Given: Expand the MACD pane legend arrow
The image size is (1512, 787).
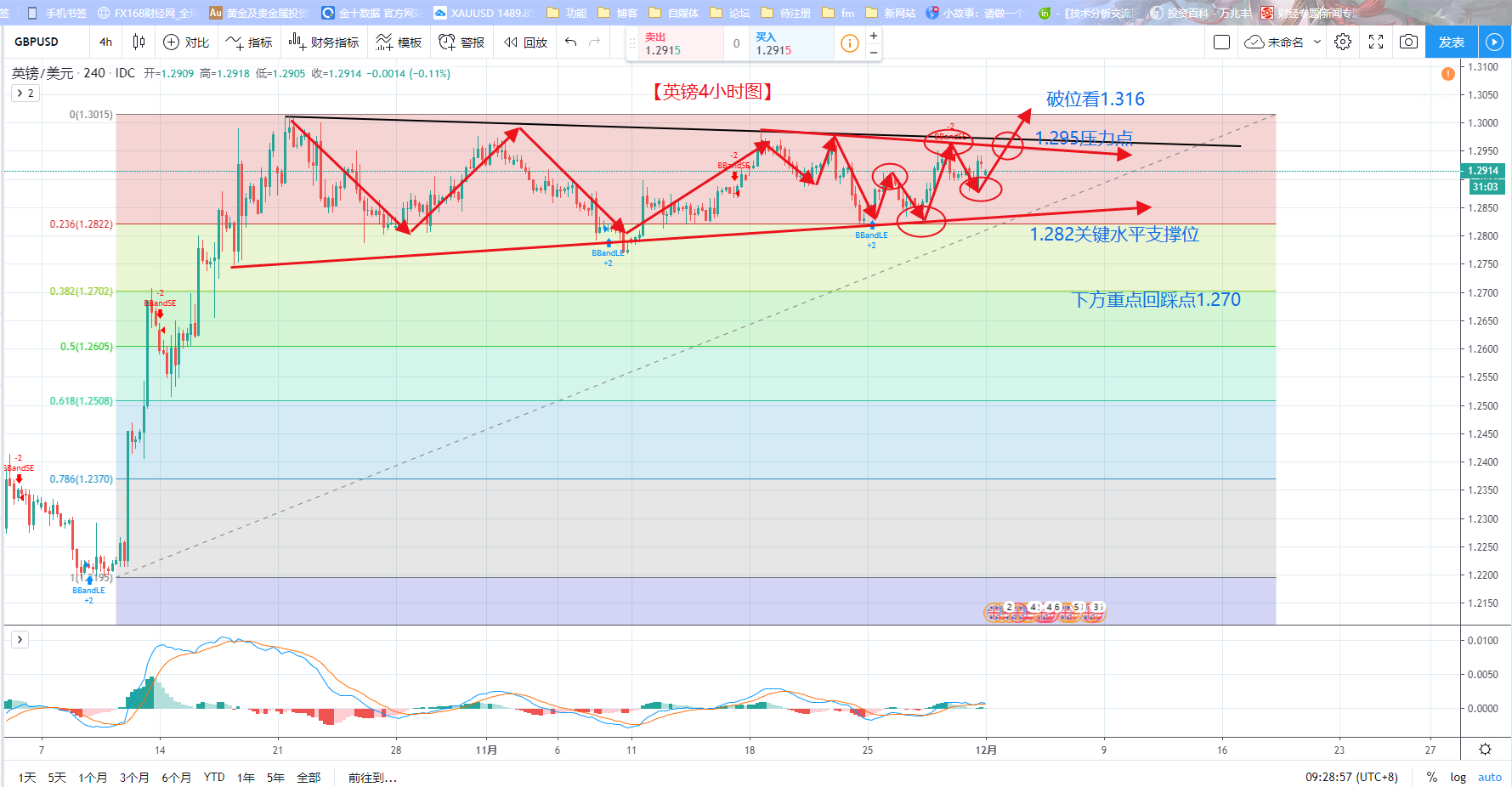Looking at the screenshot, I should [20, 639].
